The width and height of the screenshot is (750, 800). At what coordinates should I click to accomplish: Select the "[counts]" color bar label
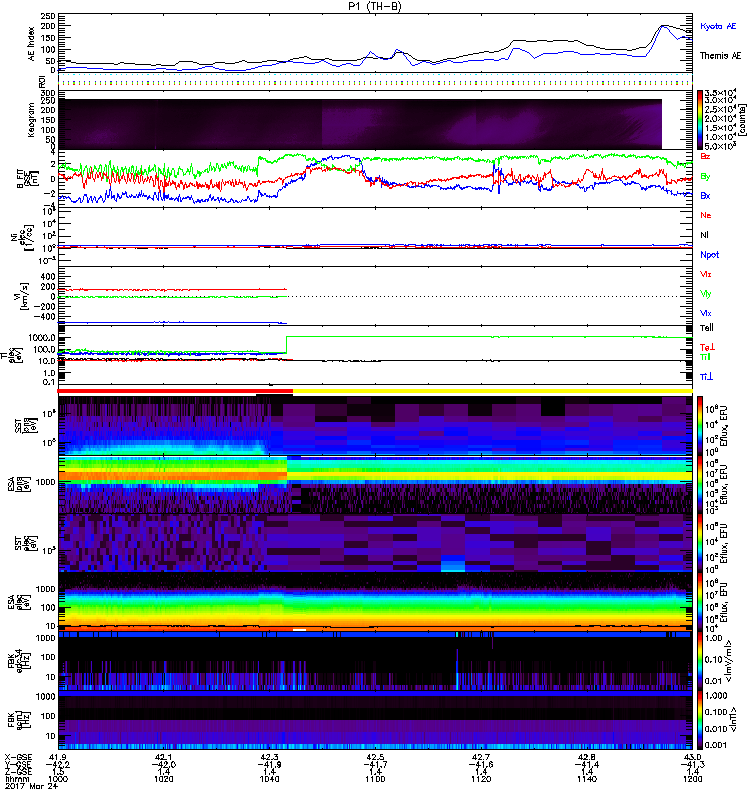pos(743,120)
